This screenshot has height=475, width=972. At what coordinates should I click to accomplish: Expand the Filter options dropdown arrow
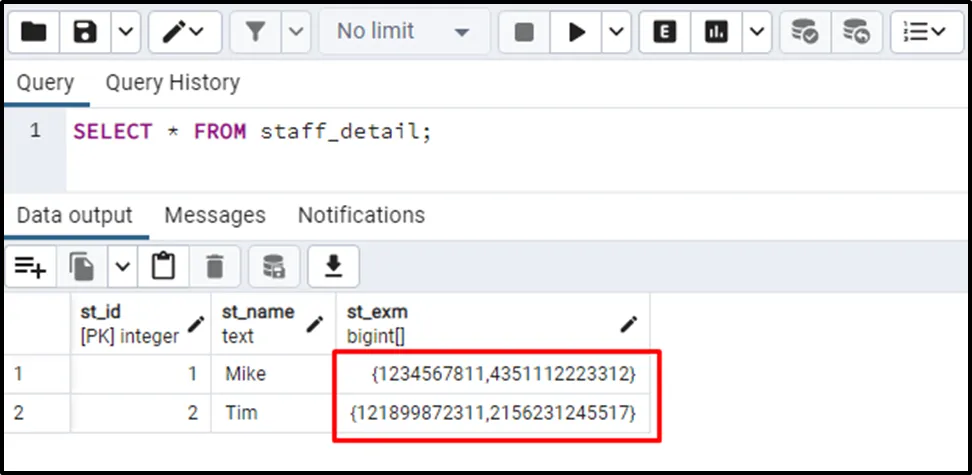click(x=295, y=32)
